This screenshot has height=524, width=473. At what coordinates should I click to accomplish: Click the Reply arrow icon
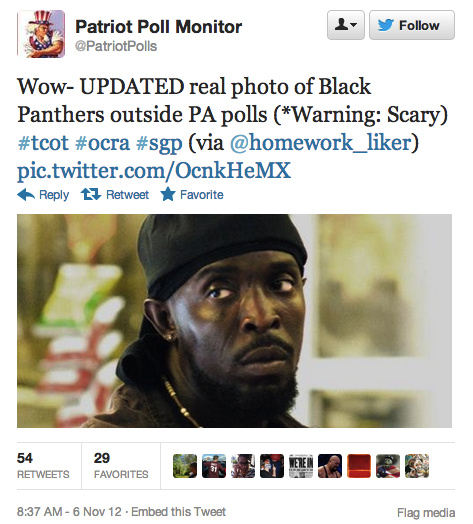point(26,194)
